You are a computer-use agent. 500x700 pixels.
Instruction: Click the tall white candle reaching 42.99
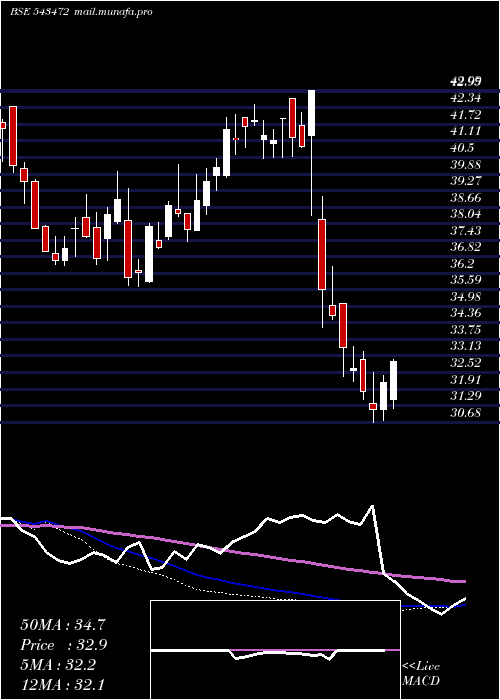pos(311,113)
